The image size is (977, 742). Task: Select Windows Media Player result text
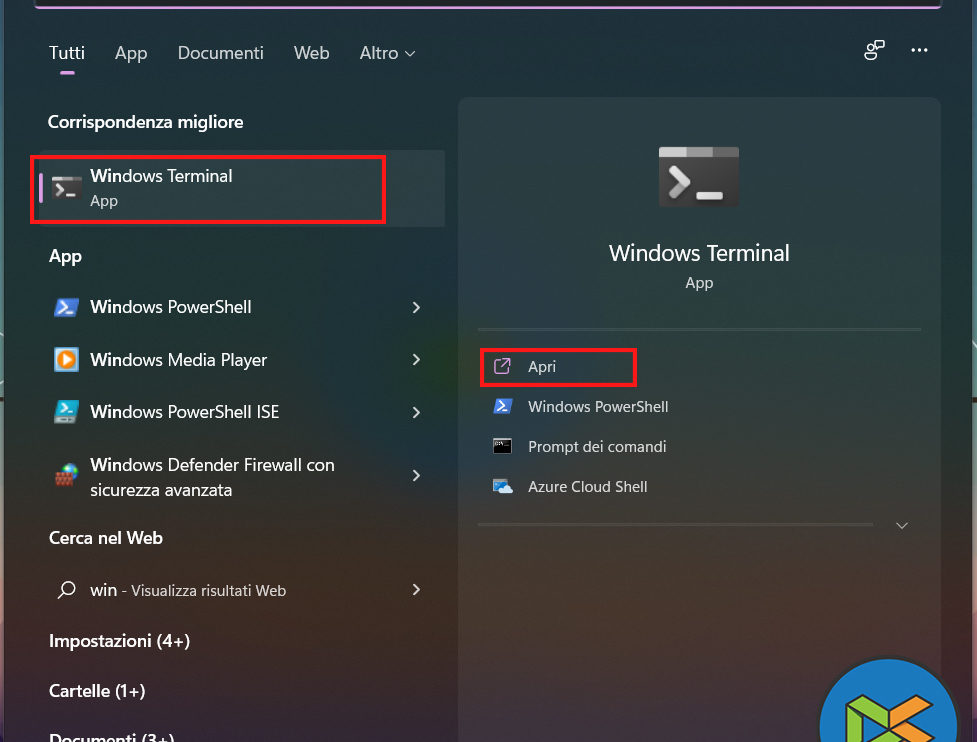tap(178, 360)
